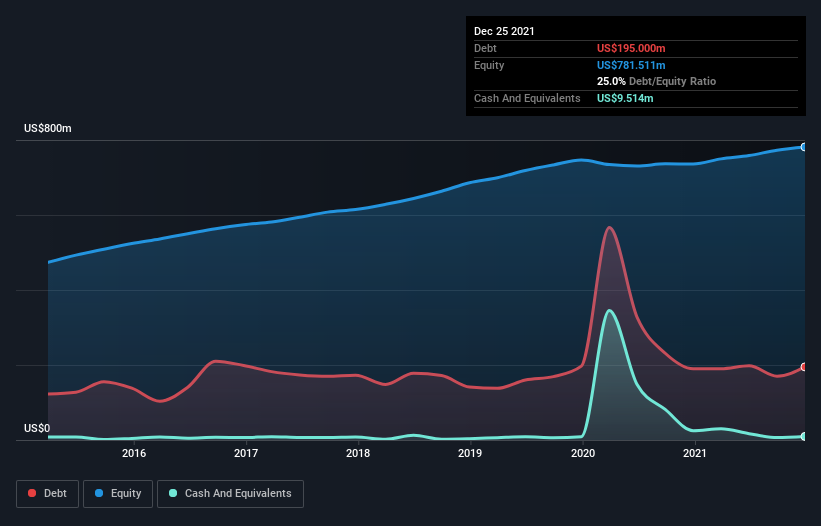Screen dimensions: 821x526
Task: Click the red Debt endpoint marker
Action: point(804,367)
